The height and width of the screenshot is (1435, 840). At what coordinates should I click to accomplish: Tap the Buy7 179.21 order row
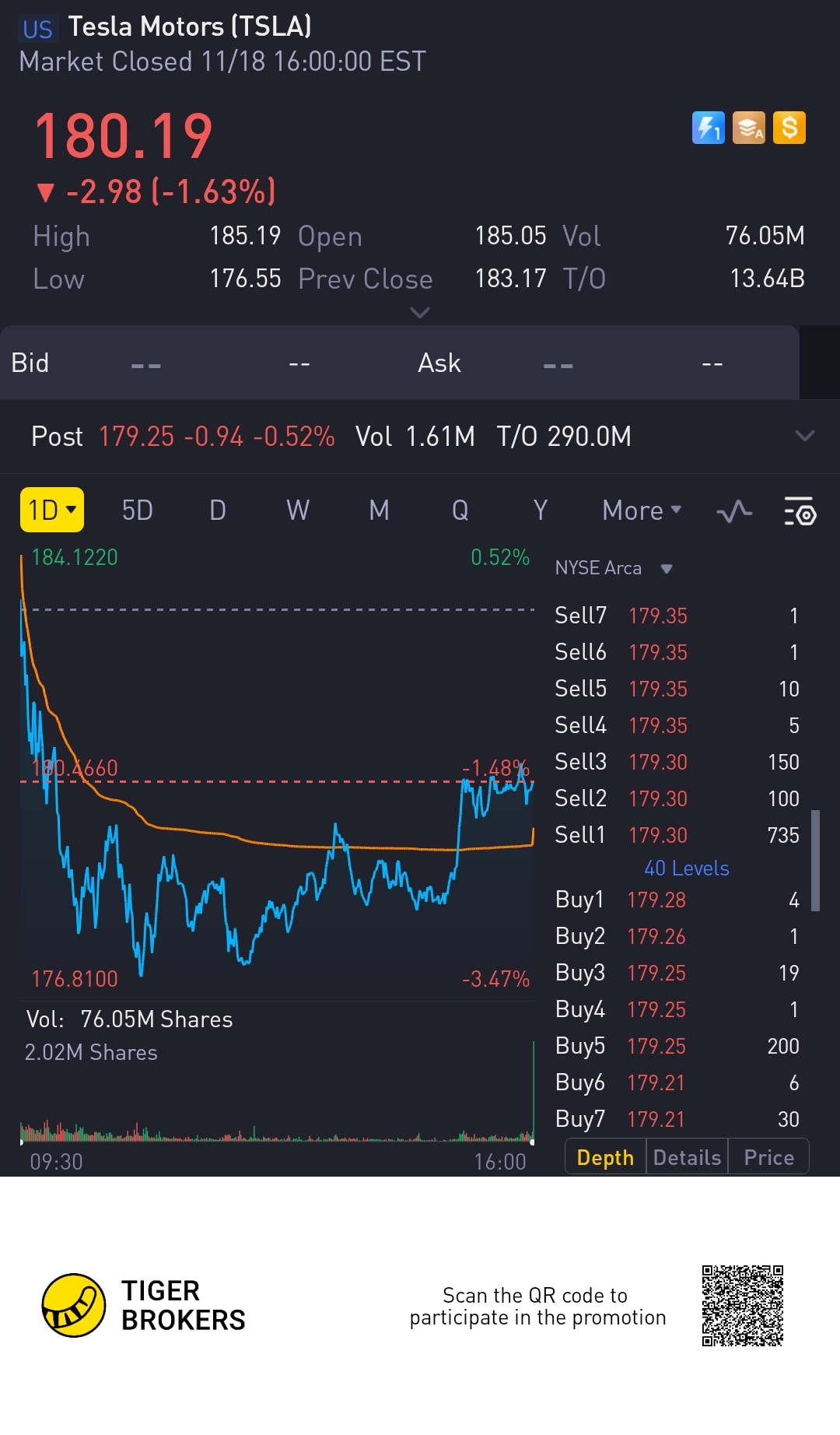(x=677, y=1119)
